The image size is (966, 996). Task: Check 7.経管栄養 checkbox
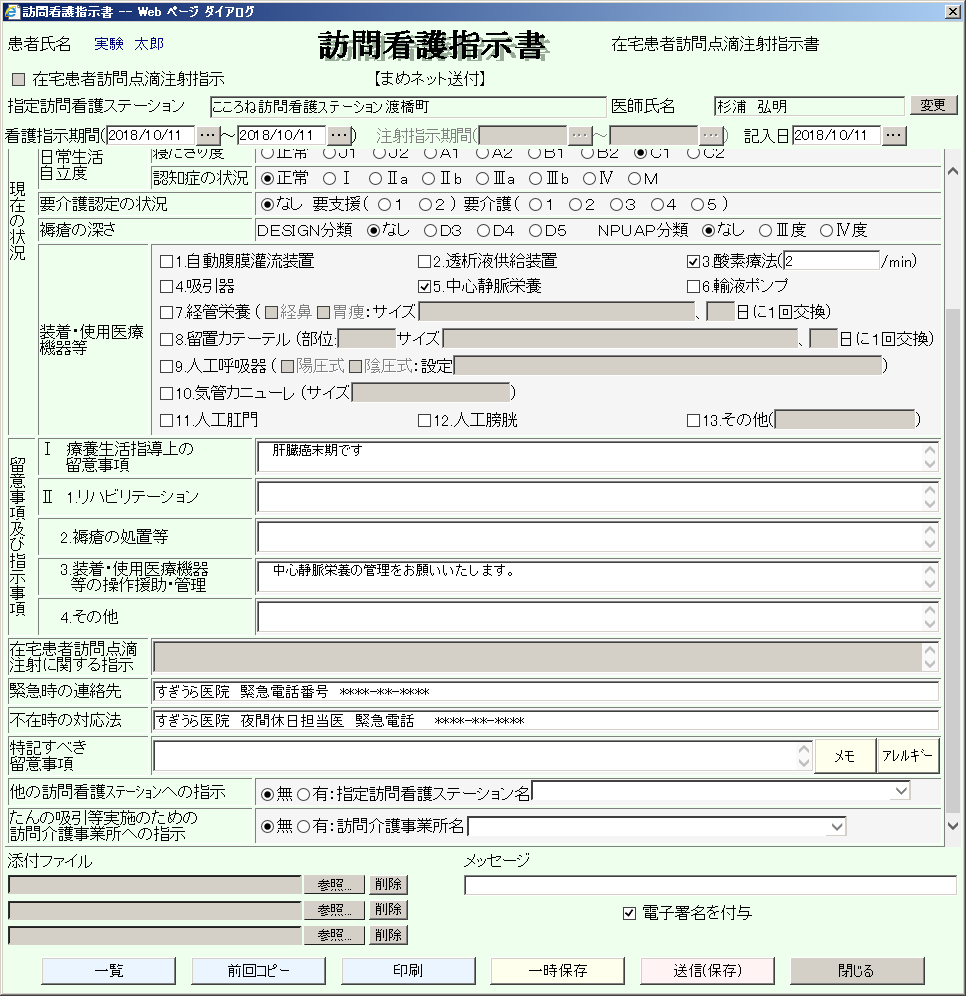click(x=166, y=313)
